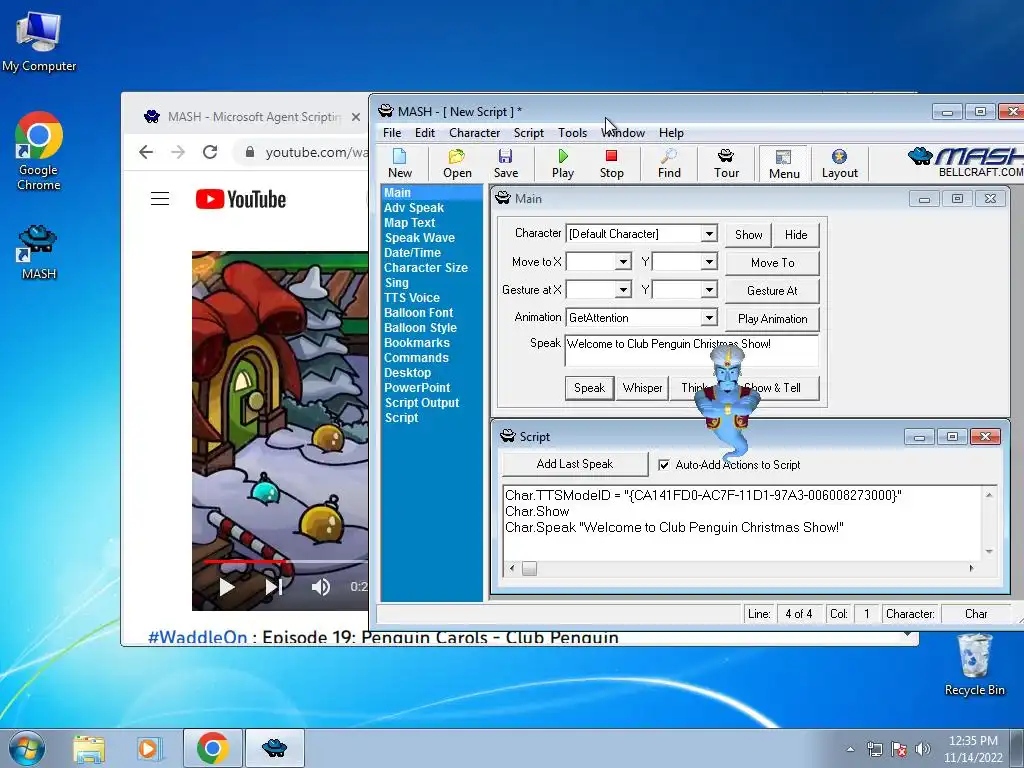Open File Explorer from the taskbar
The height and width of the screenshot is (768, 1024).
(89, 748)
